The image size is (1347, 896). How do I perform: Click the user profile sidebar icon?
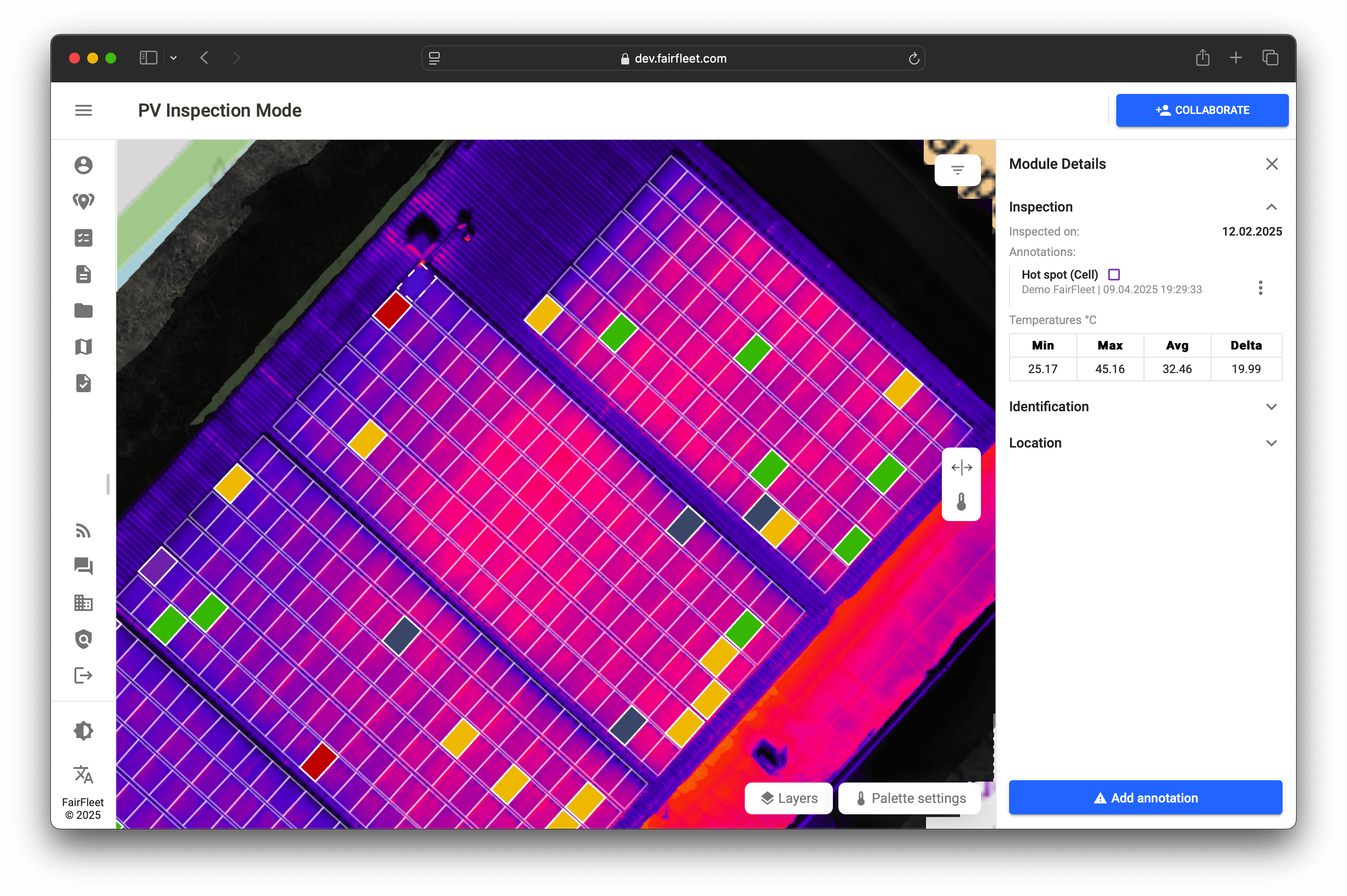84,165
